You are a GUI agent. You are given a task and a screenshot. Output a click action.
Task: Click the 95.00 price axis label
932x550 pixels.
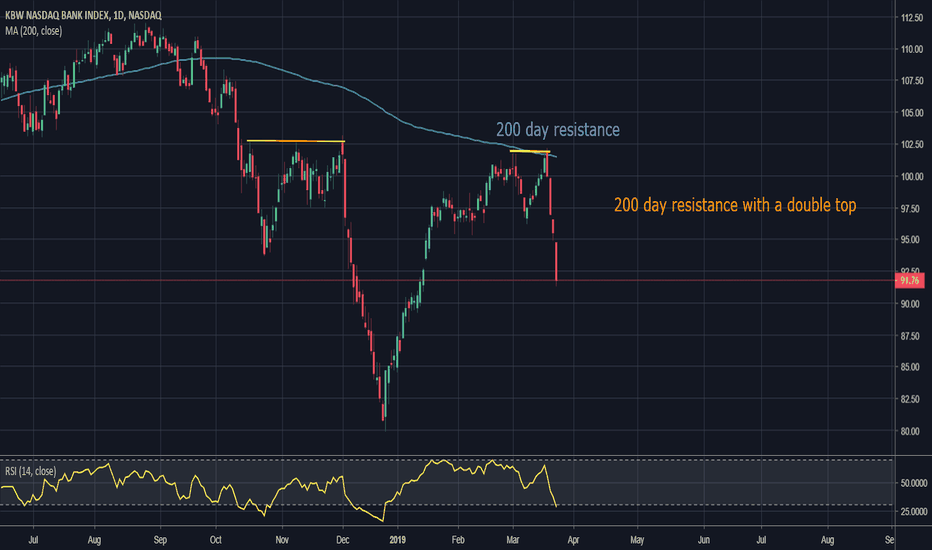coord(912,240)
